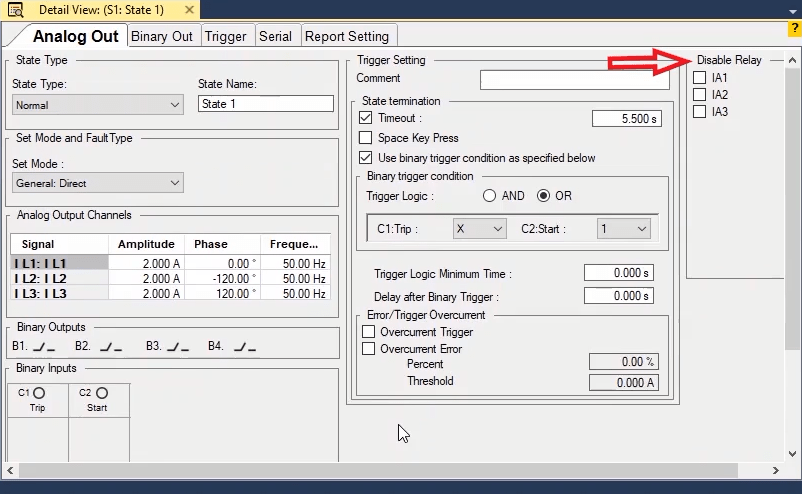Expand the Set Mode dropdown
The width and height of the screenshot is (802, 494).
pyautogui.click(x=98, y=183)
